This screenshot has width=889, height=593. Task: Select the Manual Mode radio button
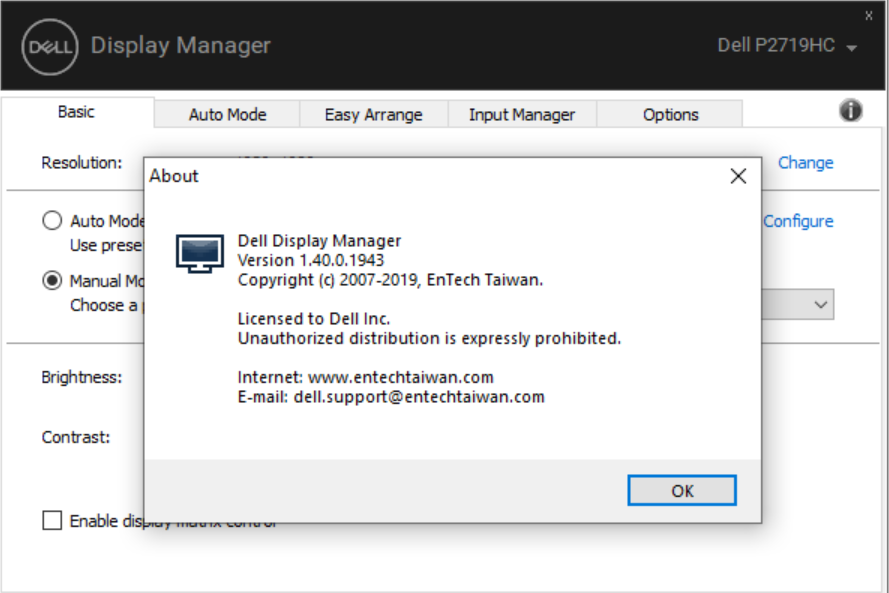(52, 281)
